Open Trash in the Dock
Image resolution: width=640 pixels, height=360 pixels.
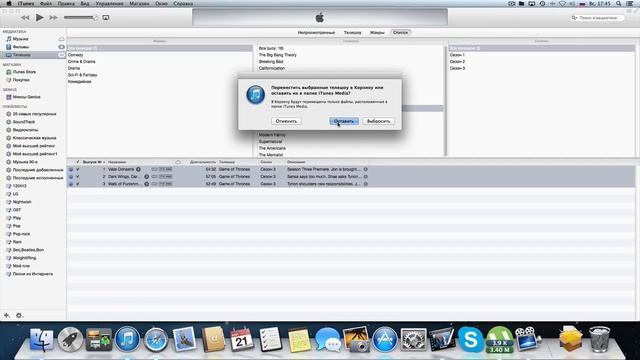pyautogui.click(x=599, y=340)
